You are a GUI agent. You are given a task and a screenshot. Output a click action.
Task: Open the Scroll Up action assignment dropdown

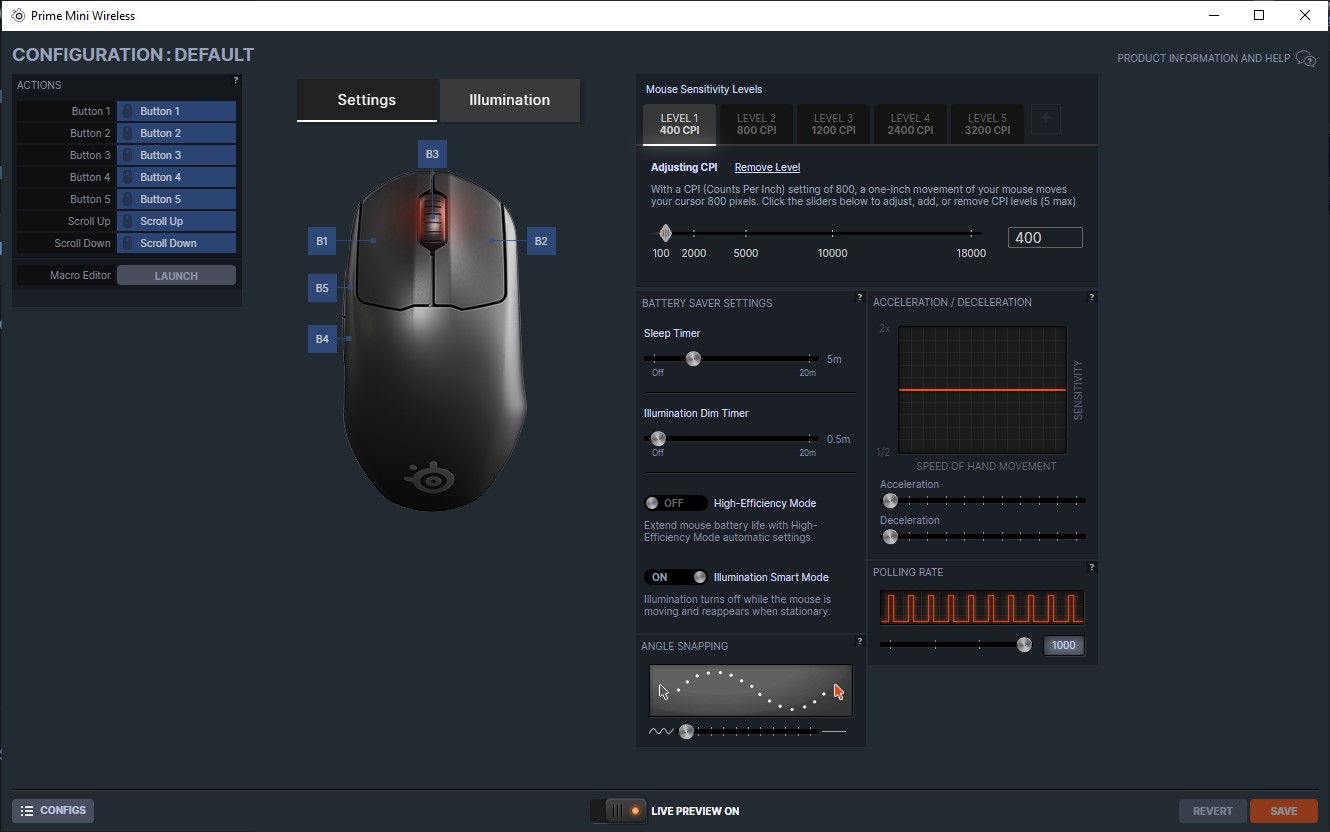176,221
